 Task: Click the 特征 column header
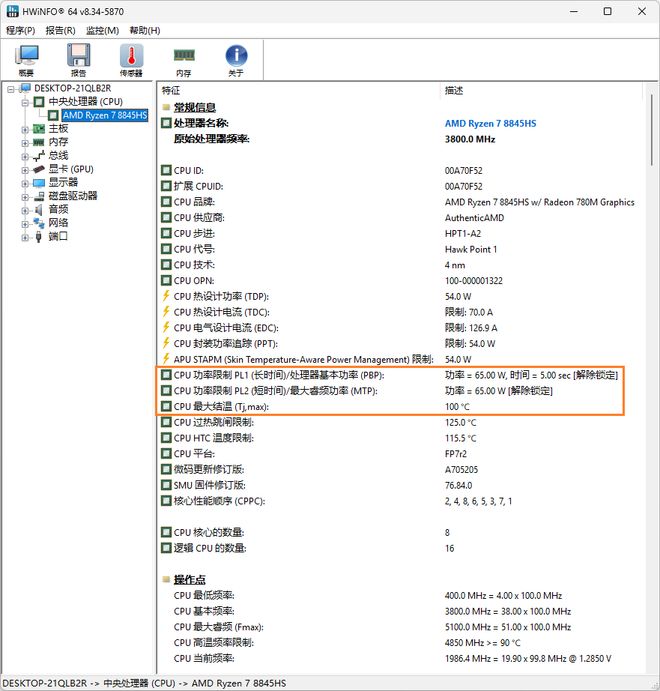pyautogui.click(x=171, y=90)
